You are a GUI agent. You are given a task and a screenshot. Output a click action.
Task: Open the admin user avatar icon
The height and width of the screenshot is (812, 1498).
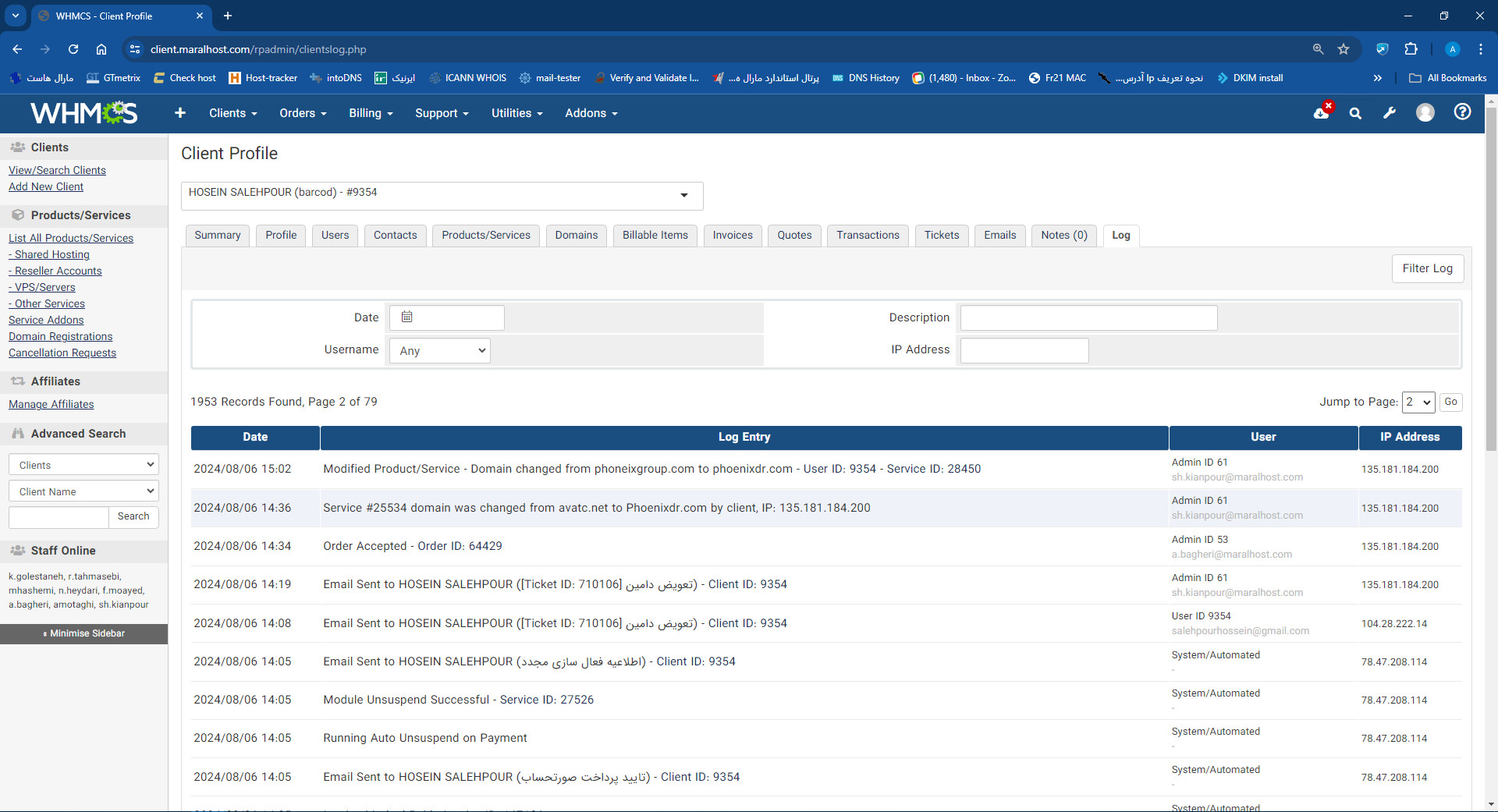(1425, 113)
